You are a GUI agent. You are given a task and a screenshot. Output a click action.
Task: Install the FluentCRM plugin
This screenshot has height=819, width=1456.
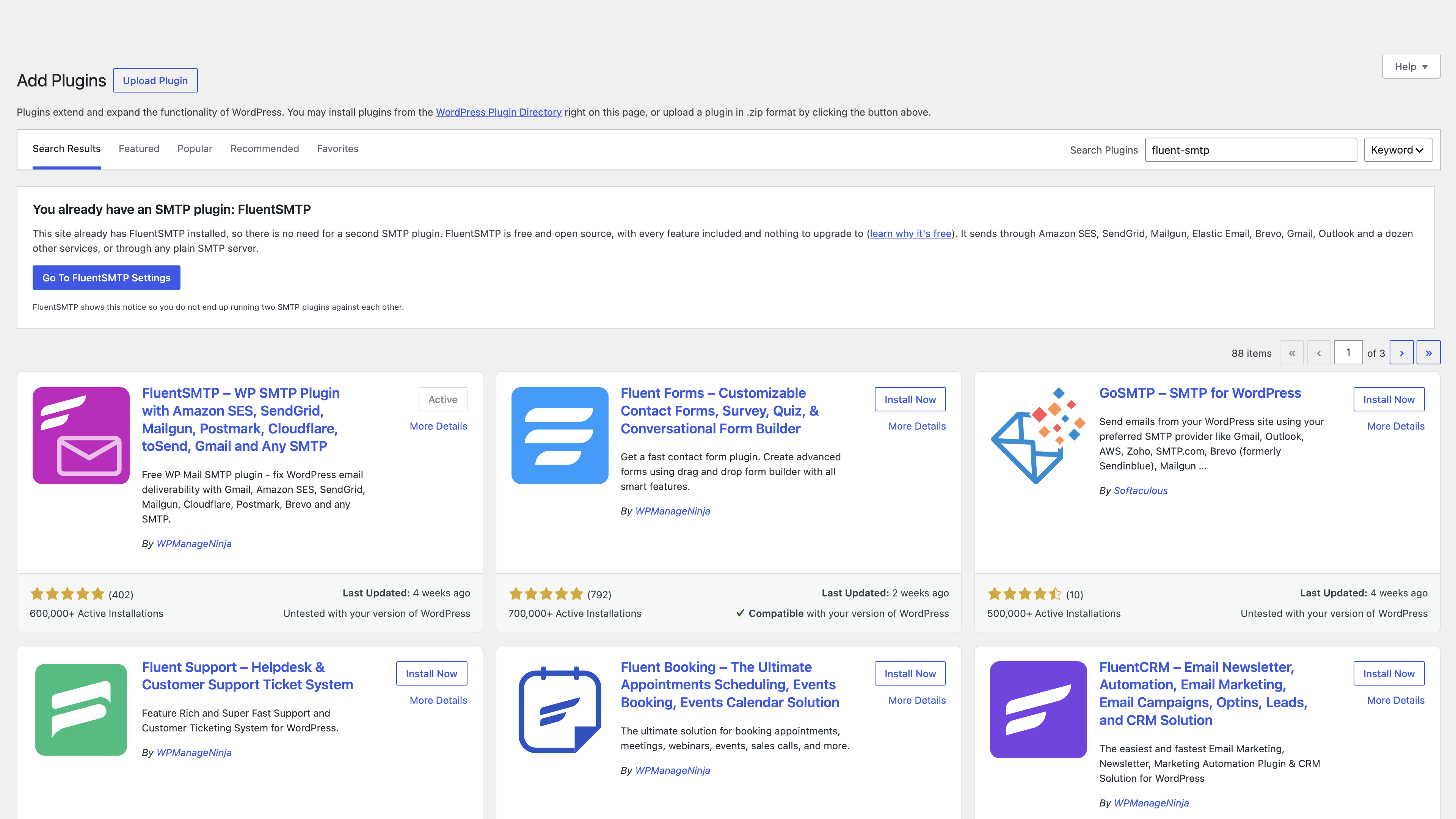click(1389, 673)
